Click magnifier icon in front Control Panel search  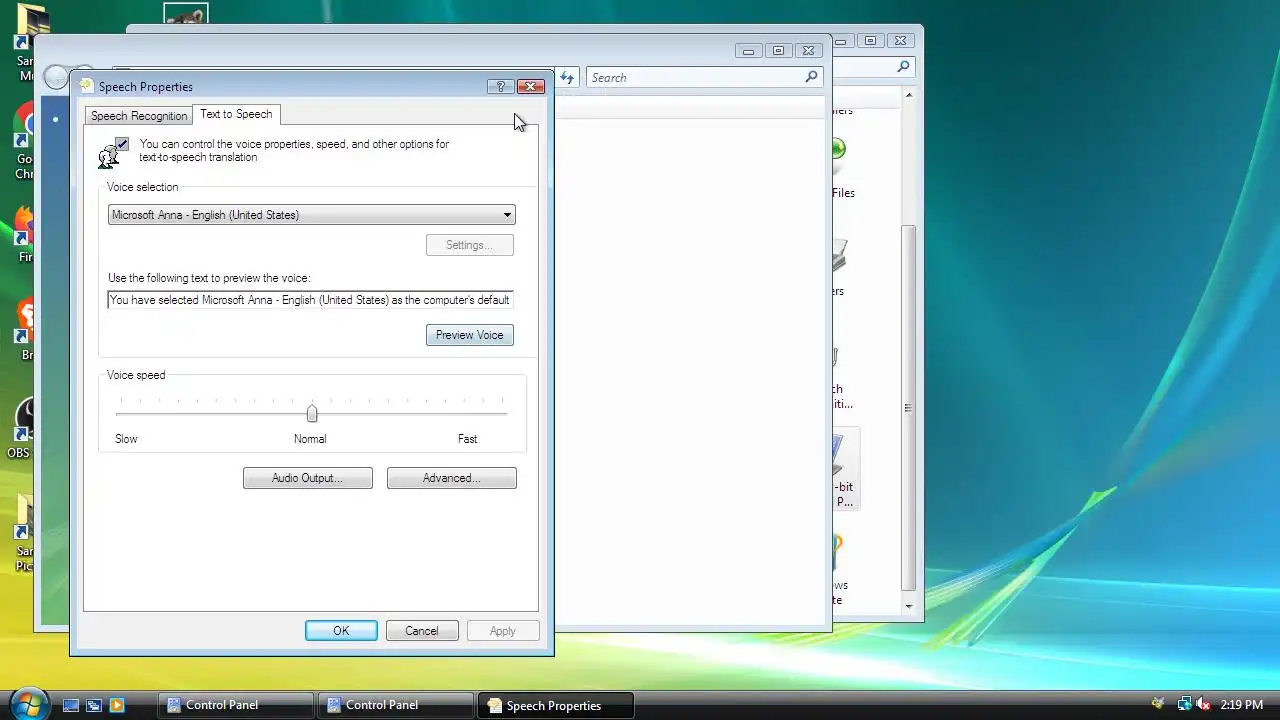(x=811, y=76)
